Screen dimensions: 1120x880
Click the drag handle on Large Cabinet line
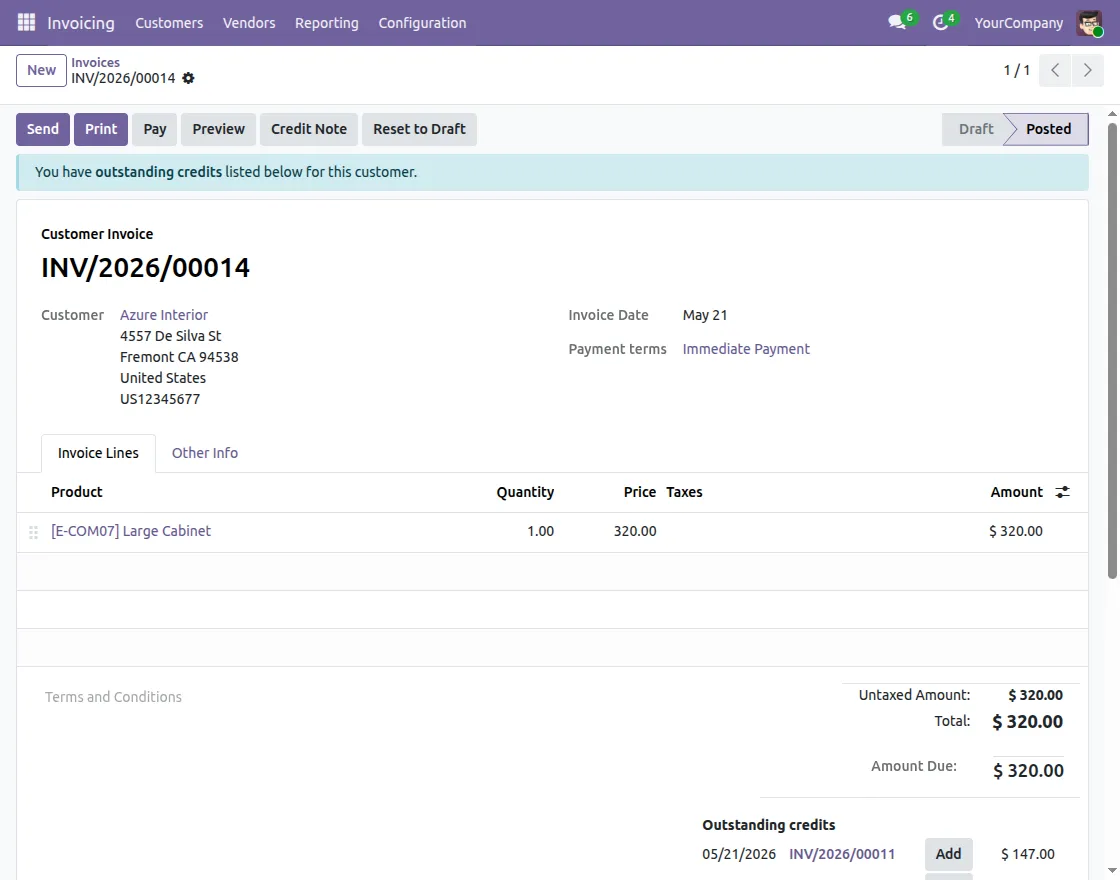pyautogui.click(x=33, y=532)
